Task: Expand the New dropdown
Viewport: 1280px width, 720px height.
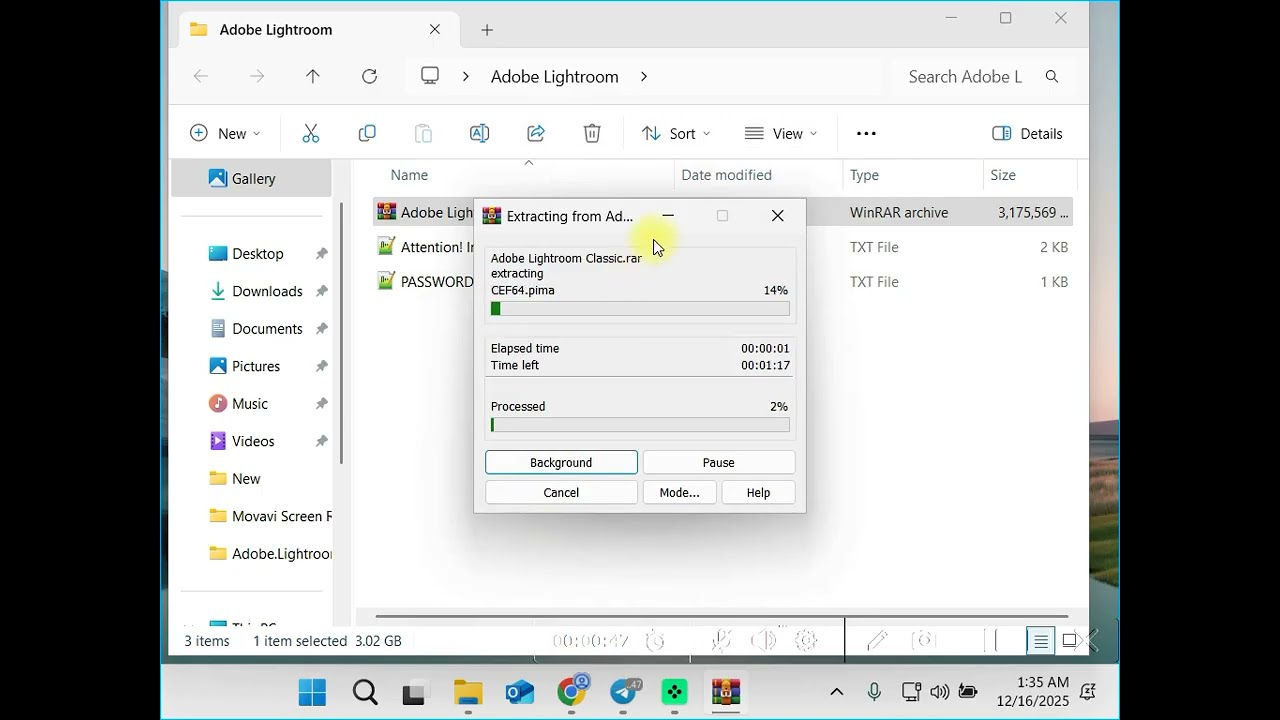Action: coord(225,133)
